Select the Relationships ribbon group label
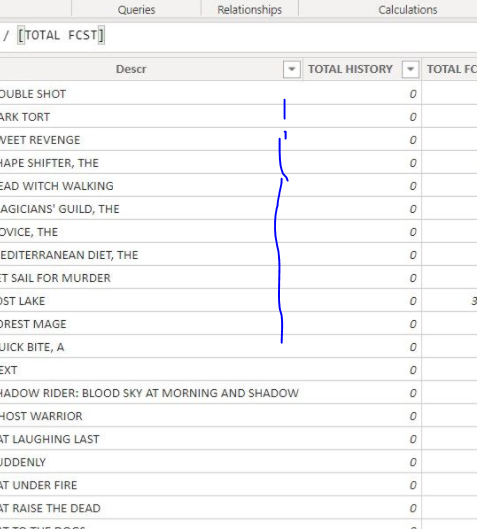The image size is (477, 529). (249, 10)
